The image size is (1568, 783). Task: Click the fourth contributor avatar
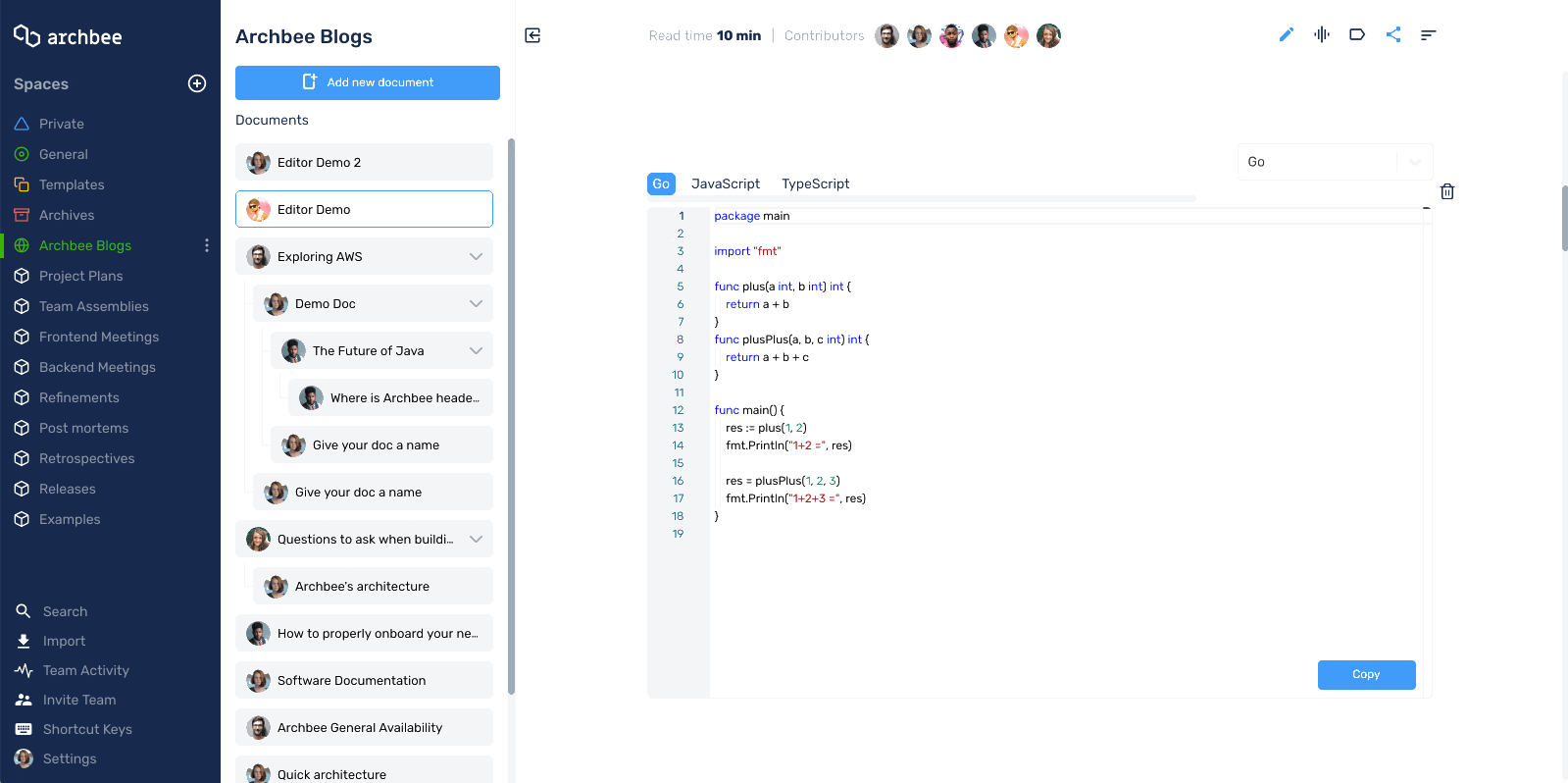[984, 36]
